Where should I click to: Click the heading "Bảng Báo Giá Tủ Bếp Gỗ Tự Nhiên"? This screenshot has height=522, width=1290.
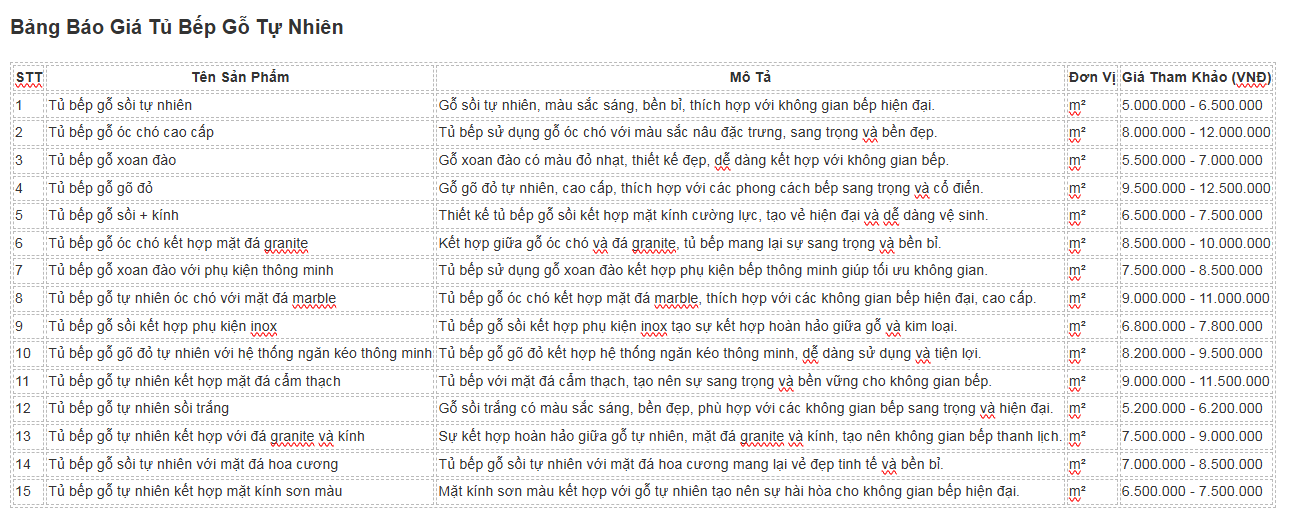(x=177, y=28)
